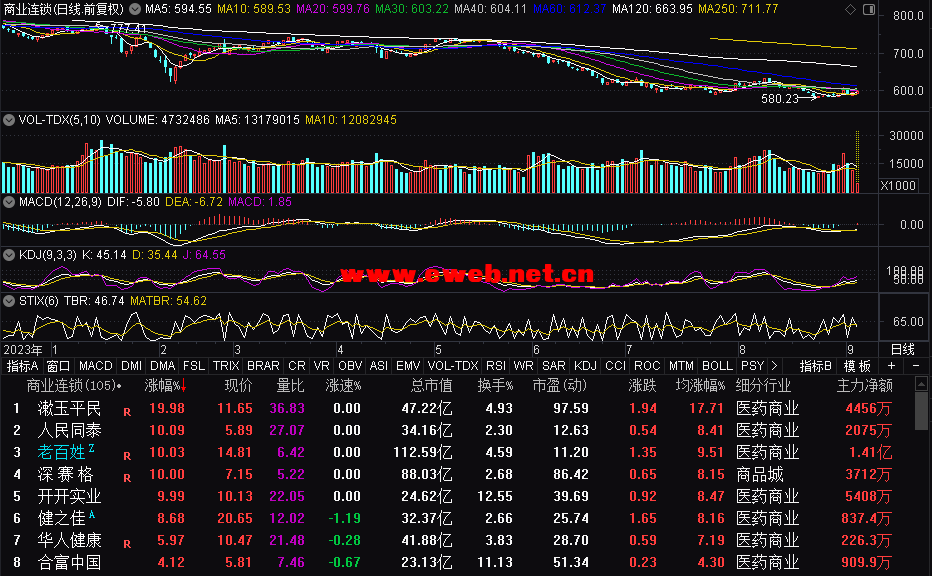Select the CR indicator tab

pyautogui.click(x=297, y=366)
